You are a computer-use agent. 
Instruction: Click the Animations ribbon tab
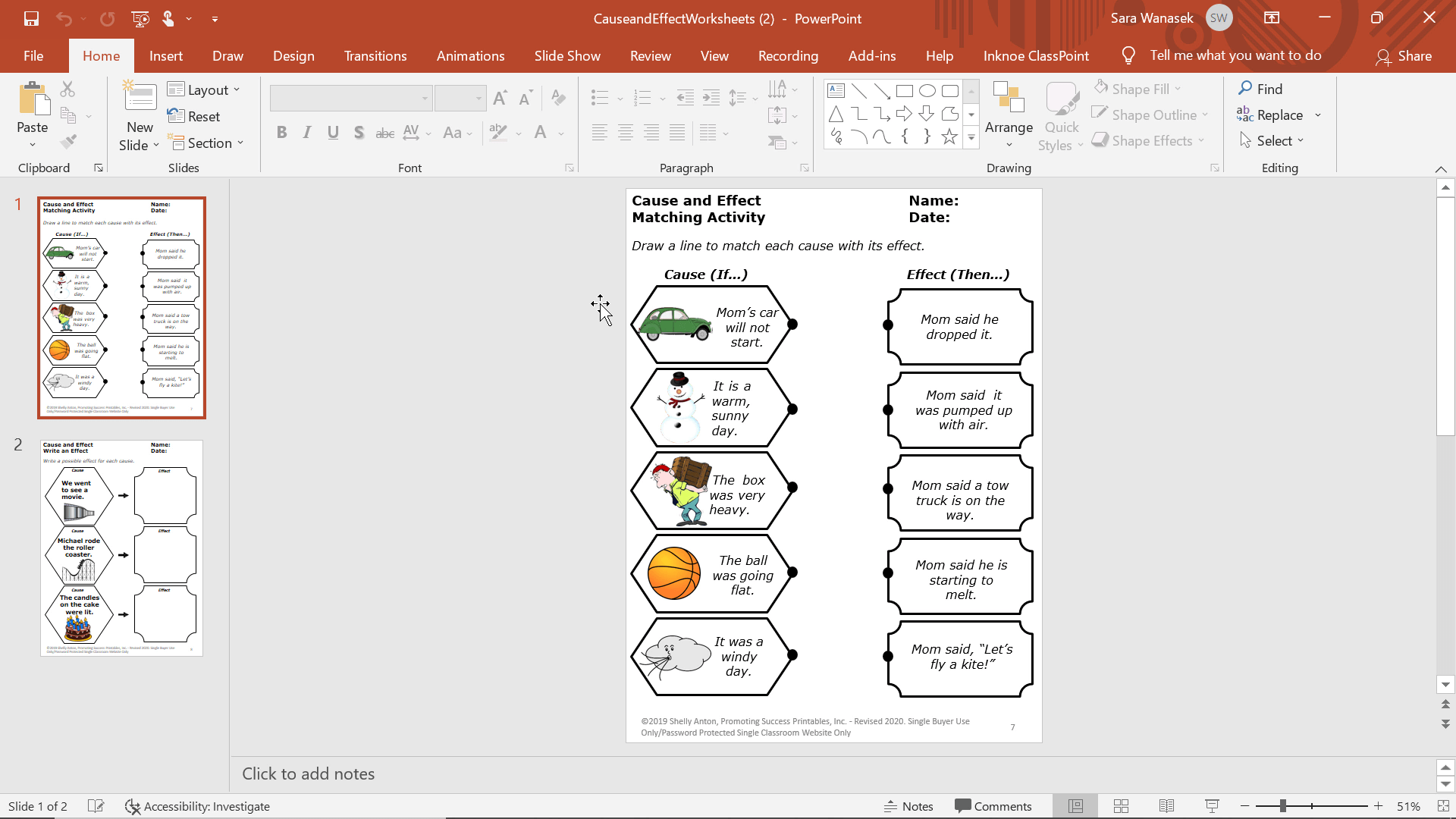[x=470, y=55]
